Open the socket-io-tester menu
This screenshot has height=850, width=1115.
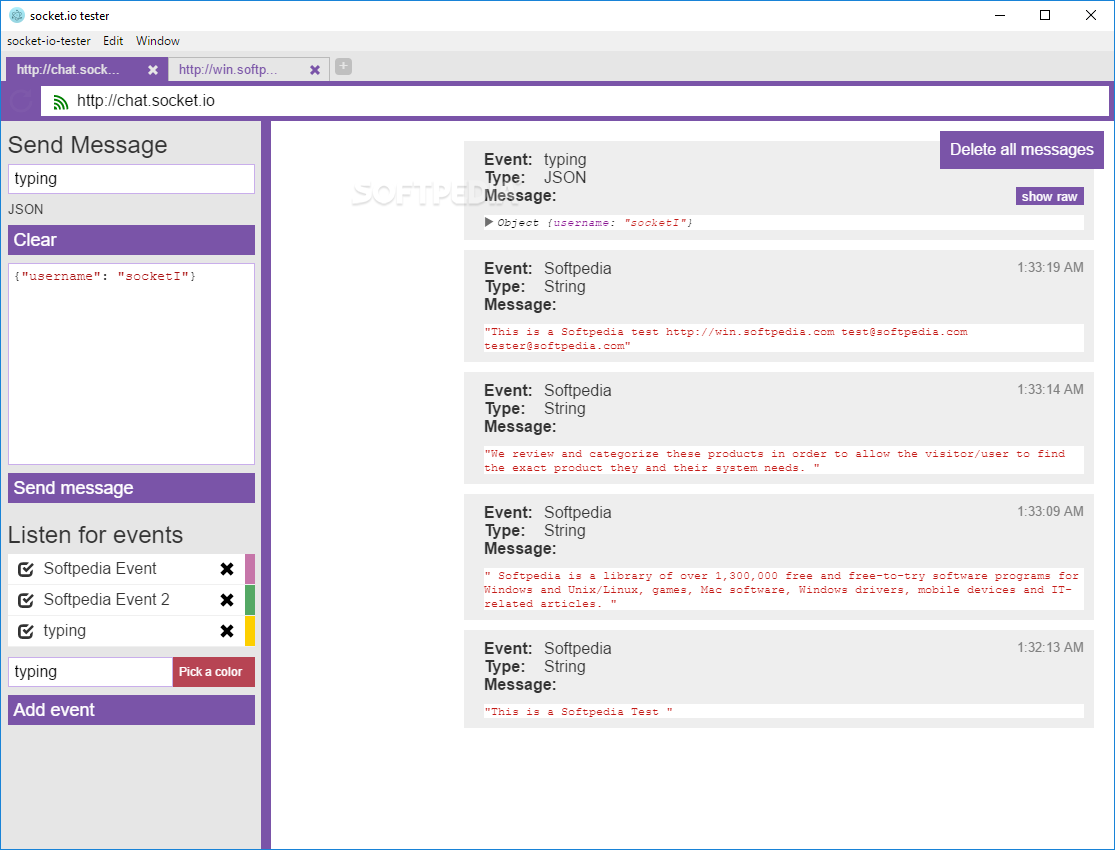pyautogui.click(x=49, y=41)
